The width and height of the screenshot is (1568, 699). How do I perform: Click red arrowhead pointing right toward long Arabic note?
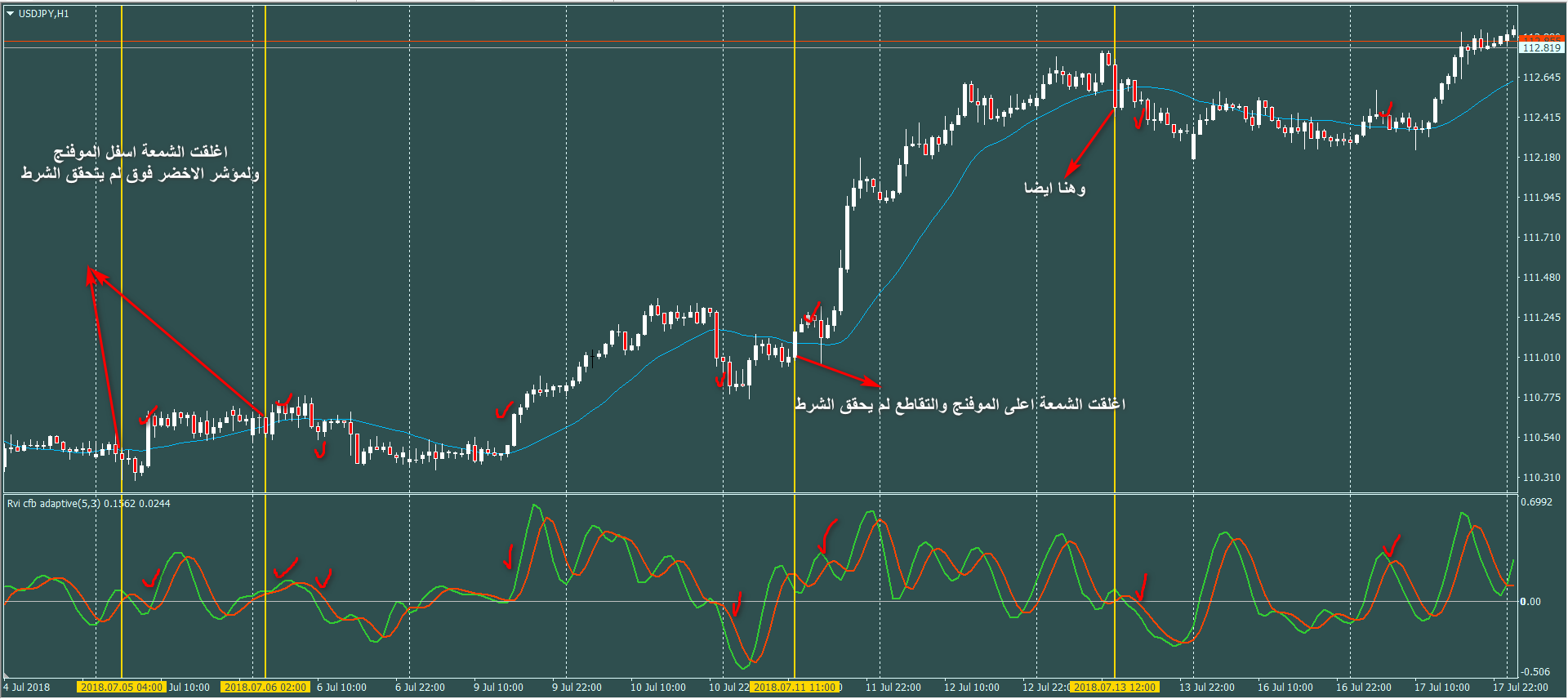pyautogui.click(x=872, y=382)
